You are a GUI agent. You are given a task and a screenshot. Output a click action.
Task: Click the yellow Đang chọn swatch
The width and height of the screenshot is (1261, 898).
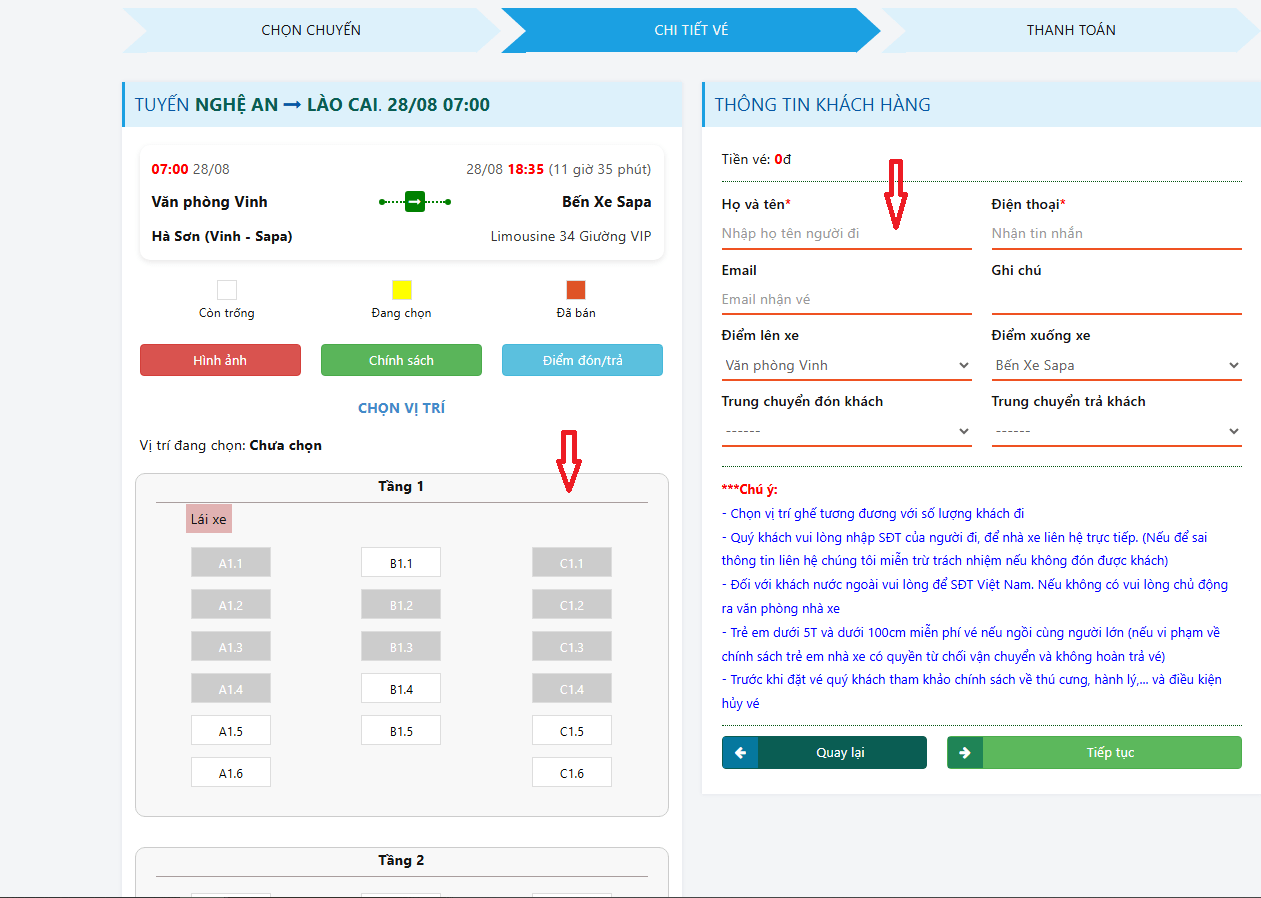(x=401, y=290)
